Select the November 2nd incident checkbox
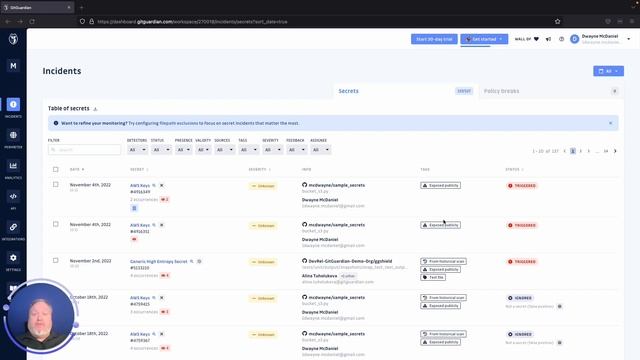 56,260
